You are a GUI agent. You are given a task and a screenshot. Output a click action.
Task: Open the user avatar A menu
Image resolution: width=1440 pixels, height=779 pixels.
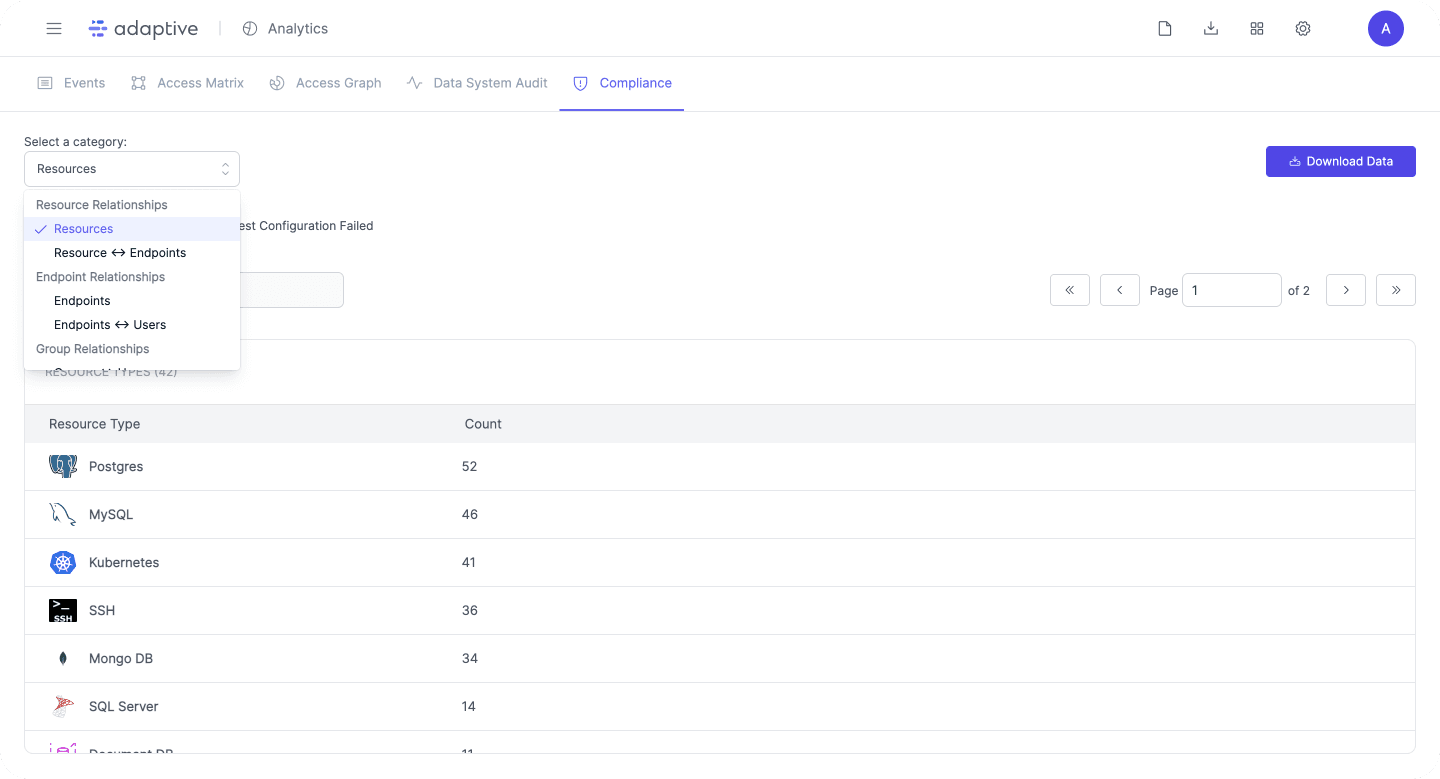click(1386, 28)
